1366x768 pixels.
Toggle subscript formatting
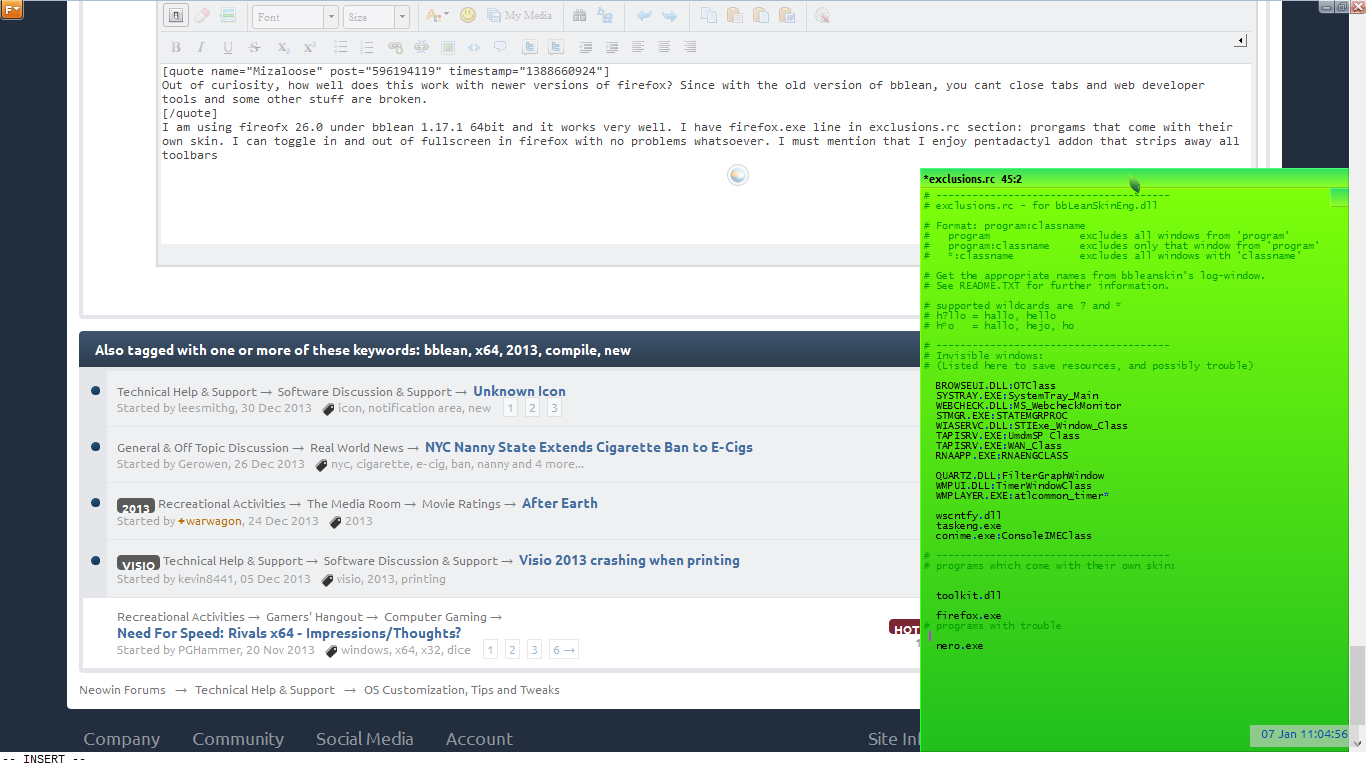[x=283, y=46]
